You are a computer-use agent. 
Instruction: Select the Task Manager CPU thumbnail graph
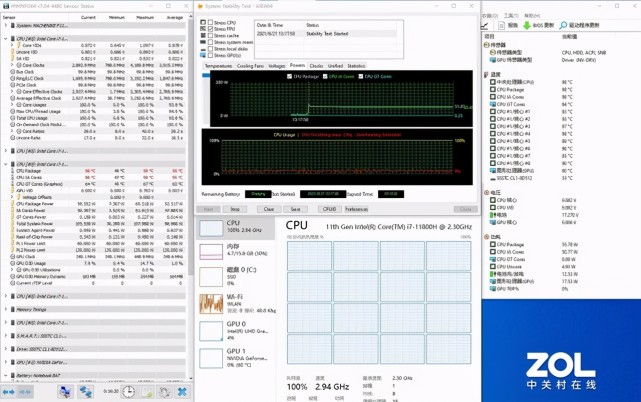[211, 228]
